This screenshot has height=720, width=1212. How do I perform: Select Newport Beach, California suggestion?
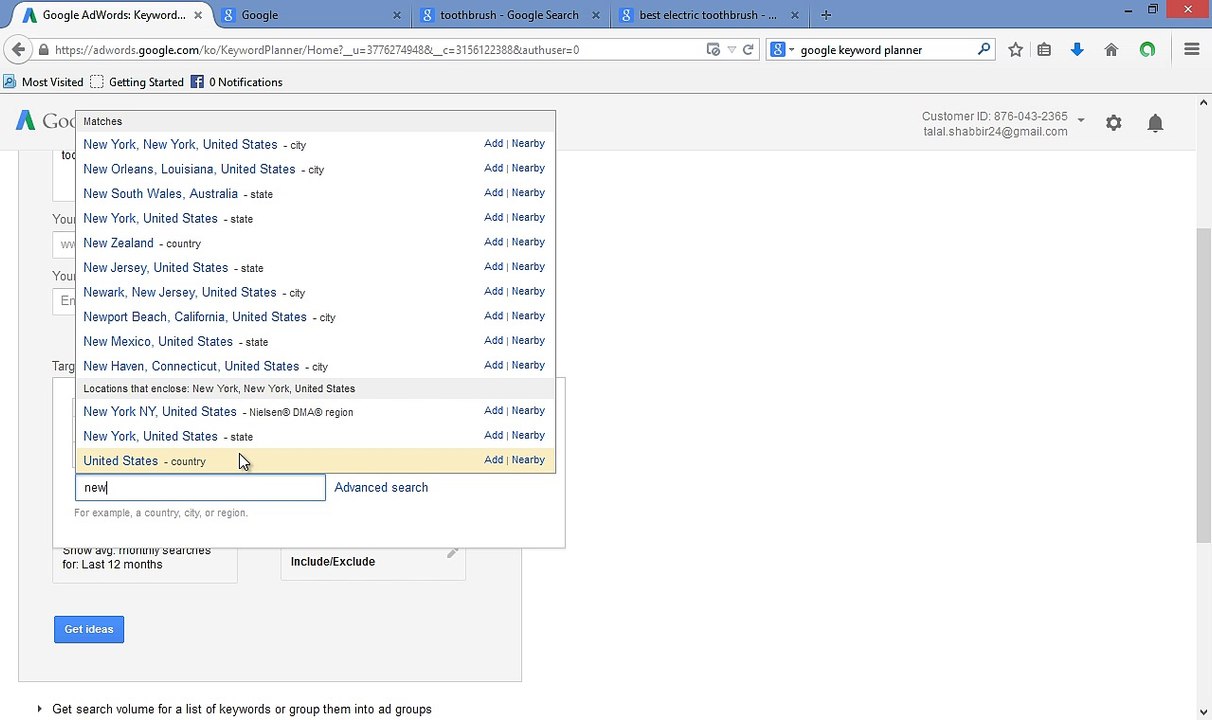195,317
